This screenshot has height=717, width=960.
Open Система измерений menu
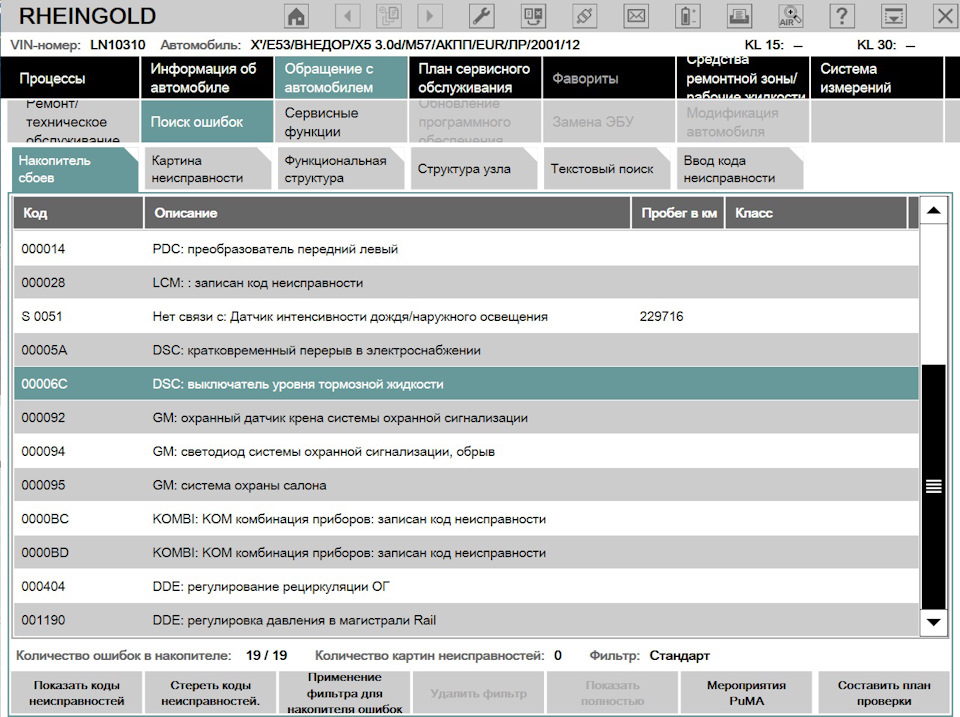pyautogui.click(x=877, y=78)
